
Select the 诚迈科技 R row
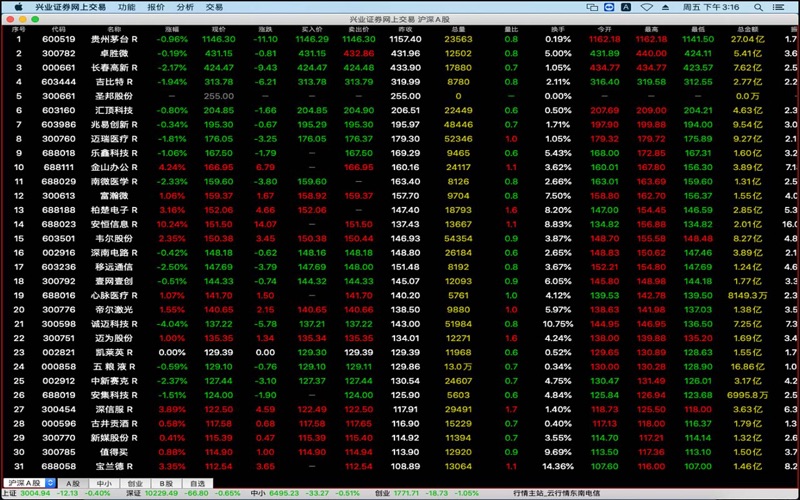[x=400, y=324]
